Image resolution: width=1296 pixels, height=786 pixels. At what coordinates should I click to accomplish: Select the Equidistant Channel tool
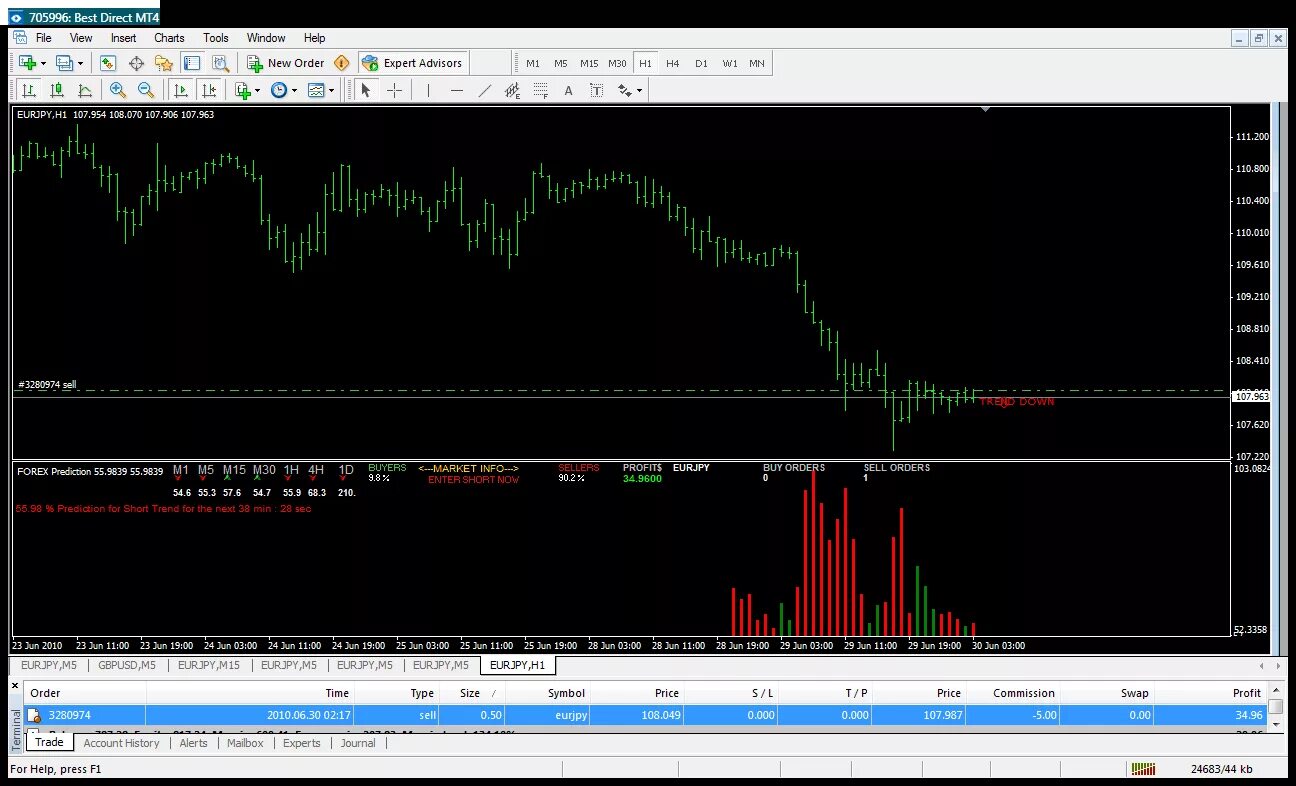pyautogui.click(x=513, y=90)
